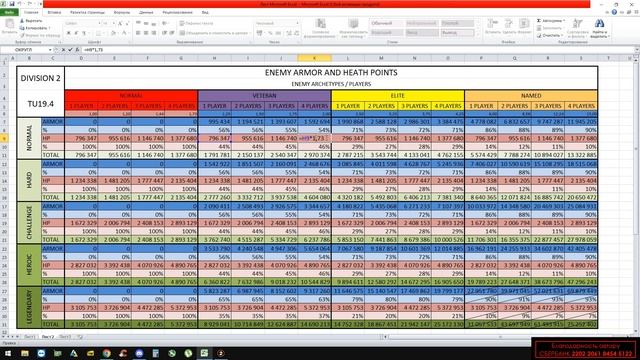Image resolution: width=640 pixels, height=360 pixels.
Task: Open Sort and Filter button
Action: [x=578, y=29]
